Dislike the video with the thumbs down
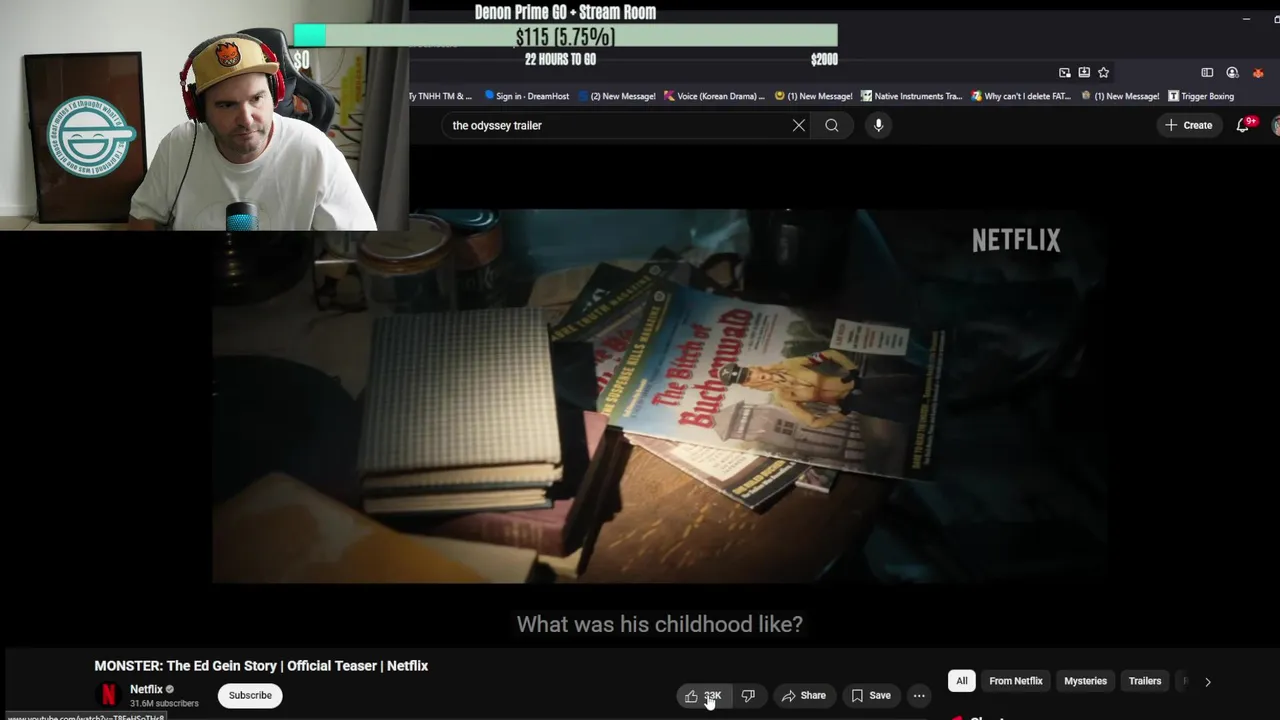Image resolution: width=1280 pixels, height=720 pixels. pos(748,696)
